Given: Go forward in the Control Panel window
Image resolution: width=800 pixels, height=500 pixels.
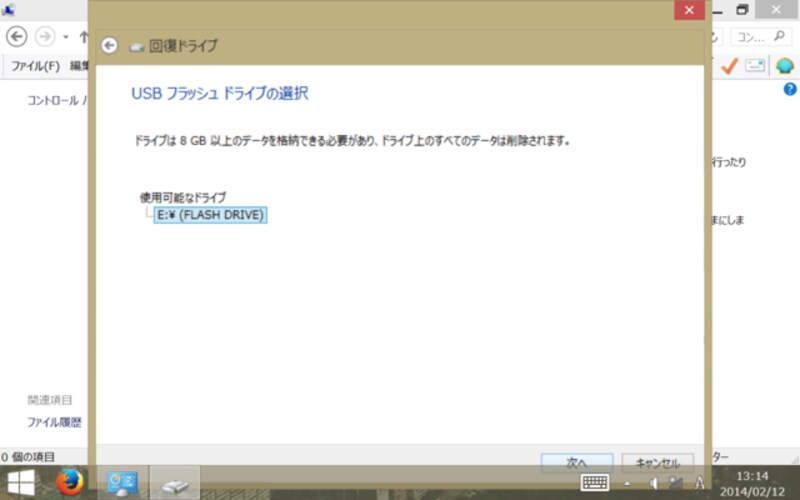Looking at the screenshot, I should [45, 37].
